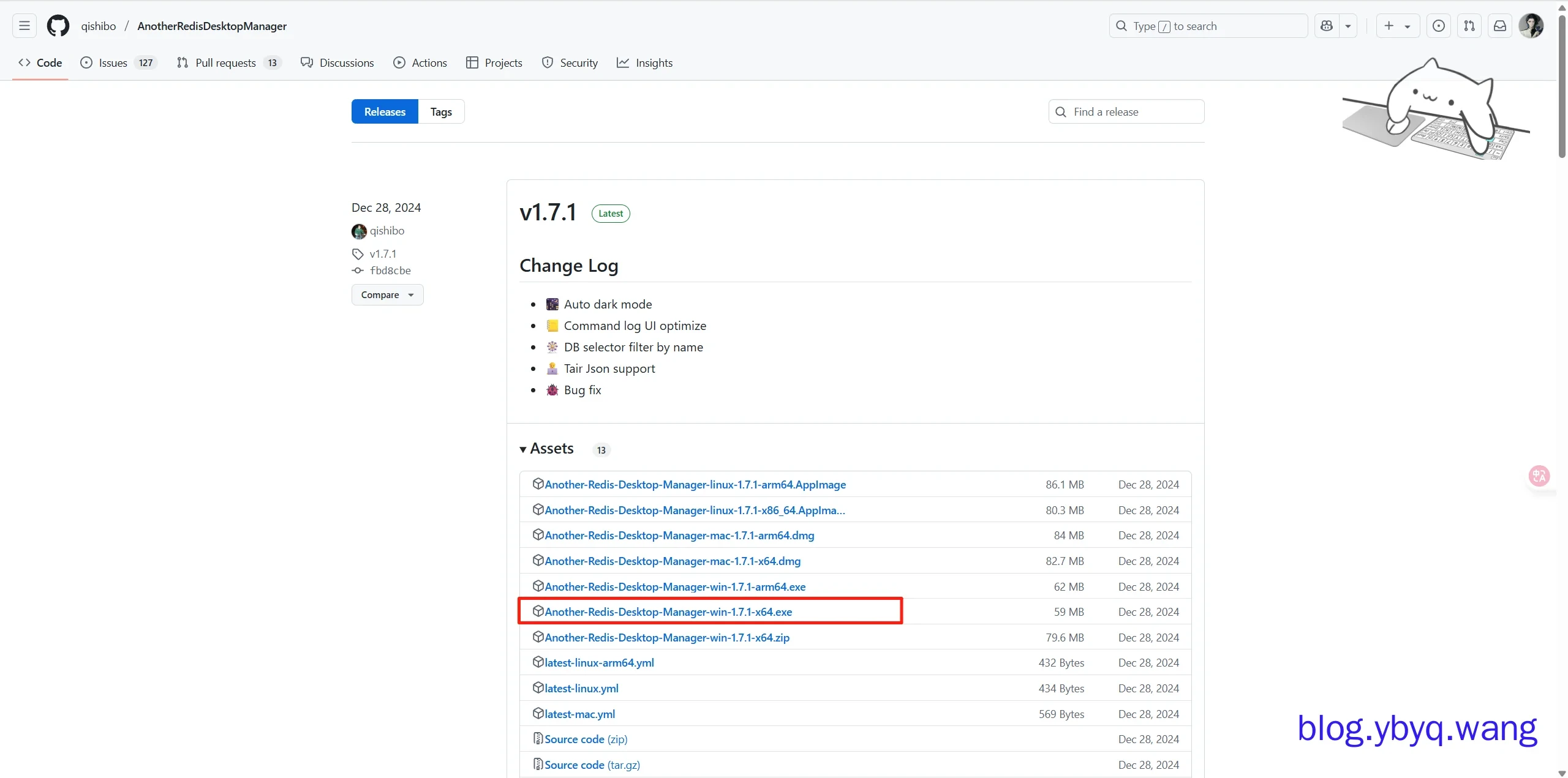Open the notifications inbox icon
The height and width of the screenshot is (778, 1568).
tap(1500, 26)
